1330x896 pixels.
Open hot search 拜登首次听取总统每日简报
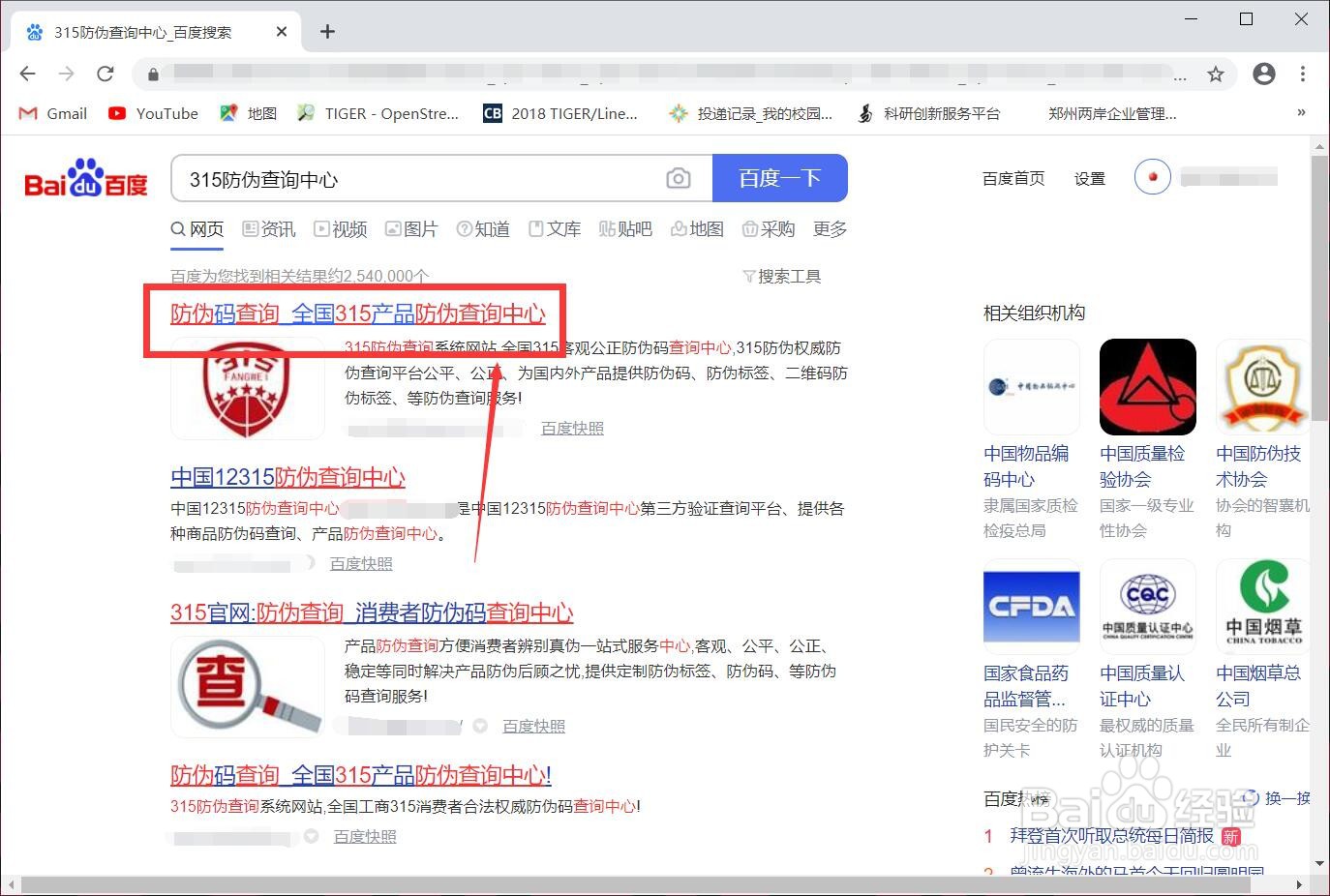(1111, 835)
